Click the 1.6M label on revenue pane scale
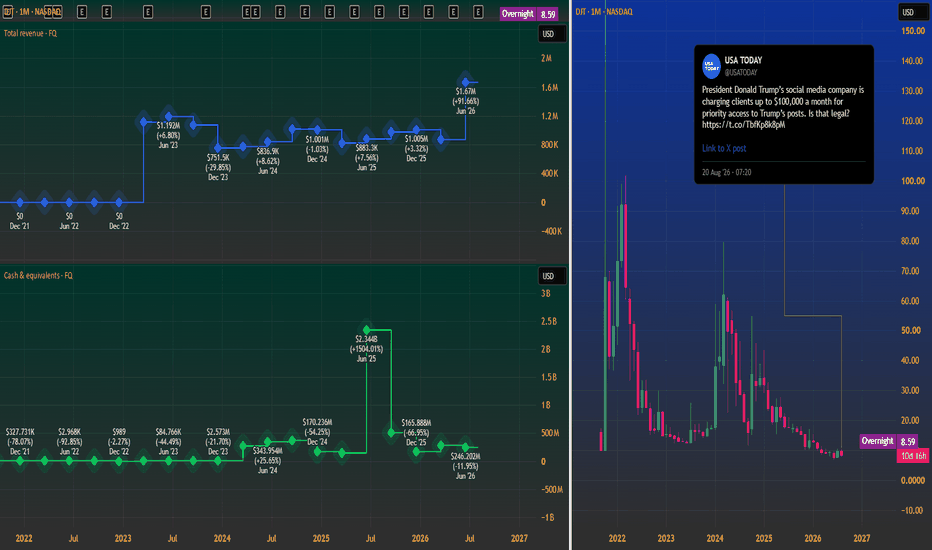The height and width of the screenshot is (550, 932). [x=549, y=87]
